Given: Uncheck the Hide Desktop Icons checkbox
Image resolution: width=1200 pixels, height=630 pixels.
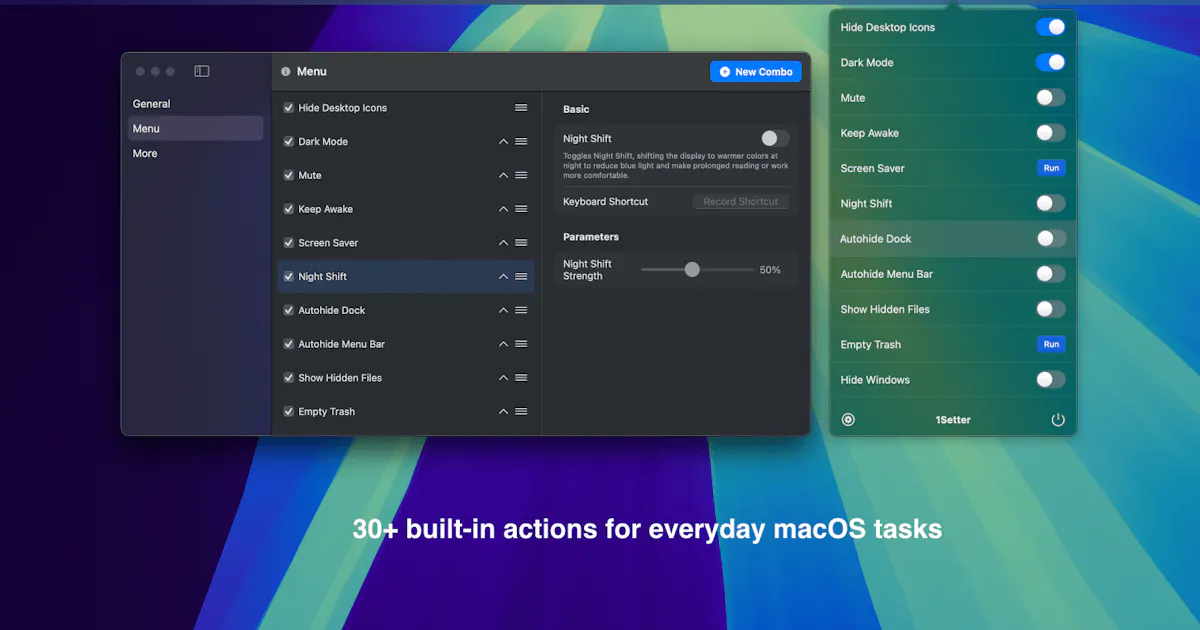Looking at the screenshot, I should coord(289,108).
